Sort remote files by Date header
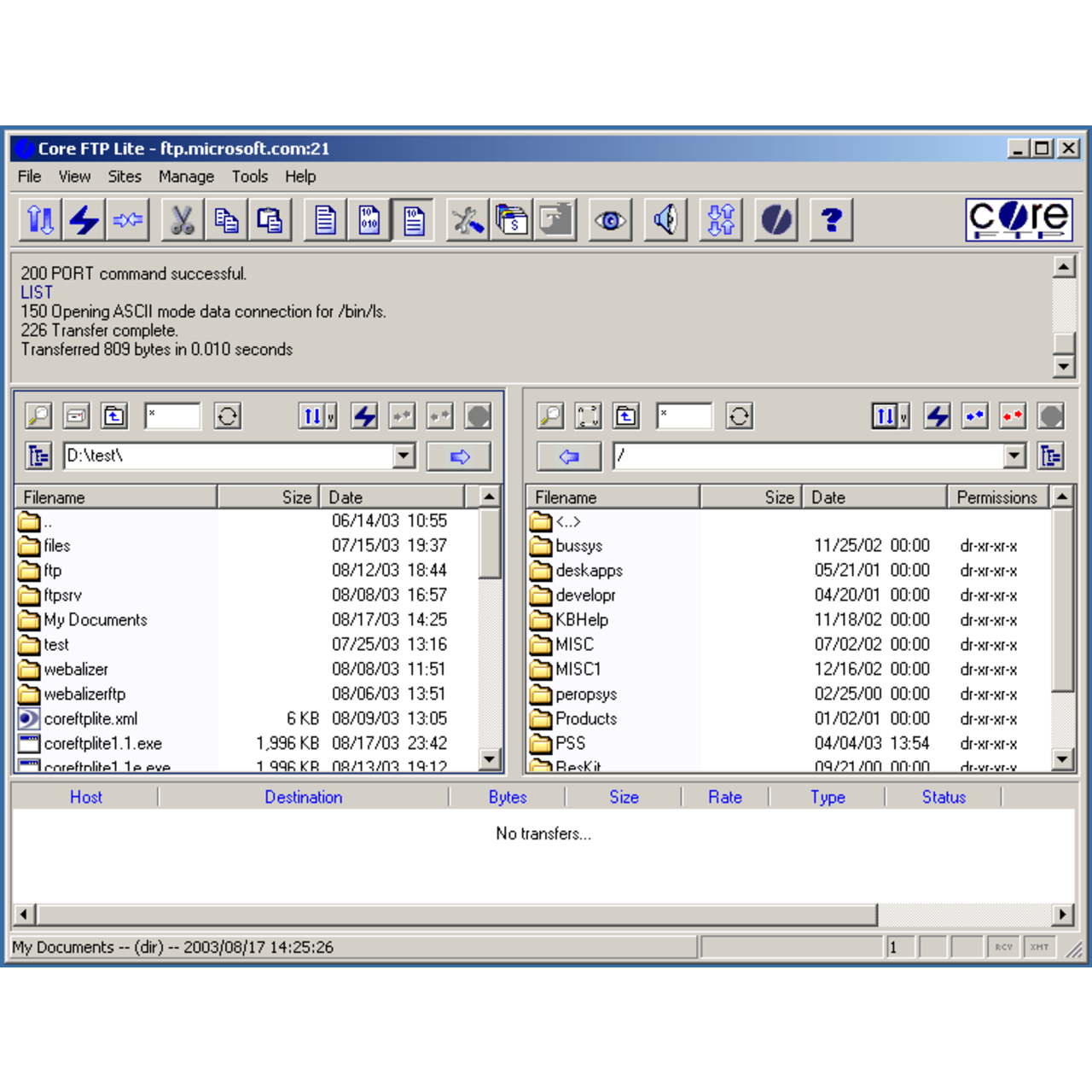The height and width of the screenshot is (1092, 1092). coord(874,497)
